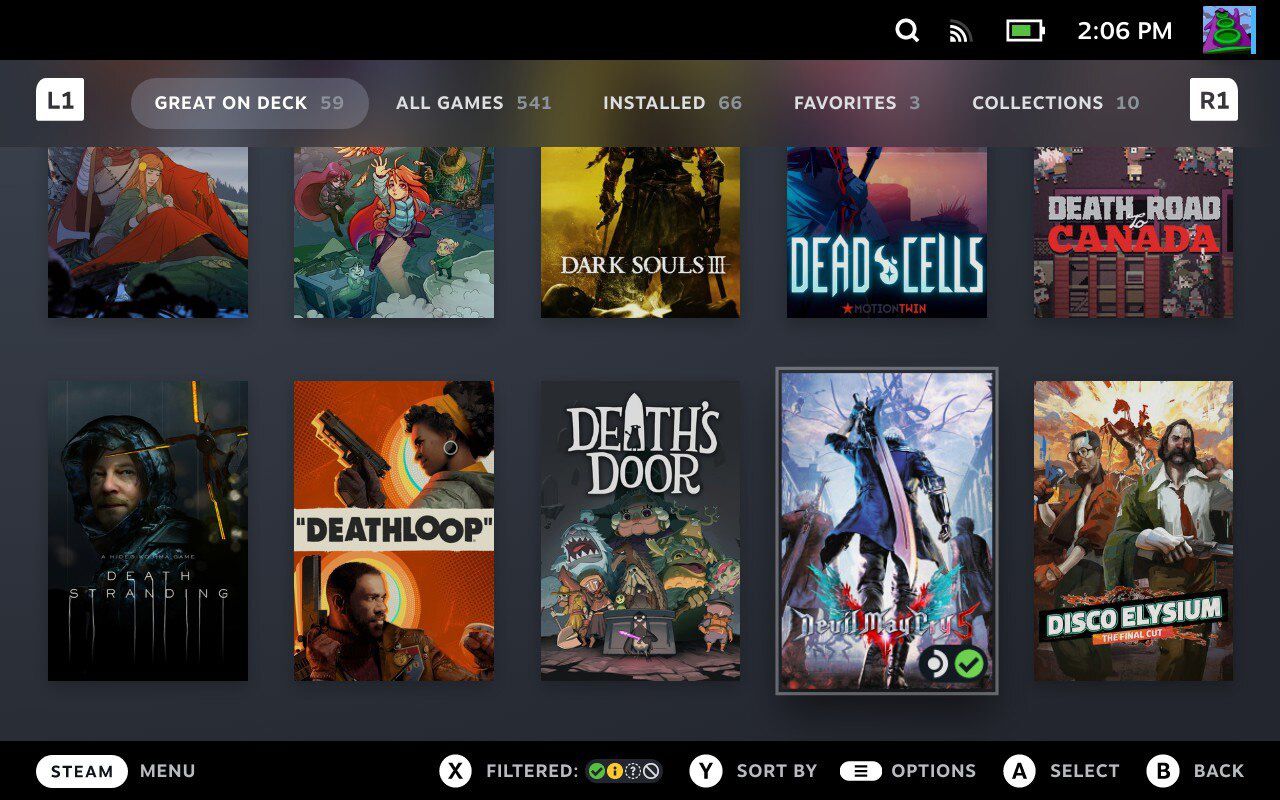Open the Deathloop game cover
Viewport: 1280px width, 800px height.
pyautogui.click(x=394, y=531)
